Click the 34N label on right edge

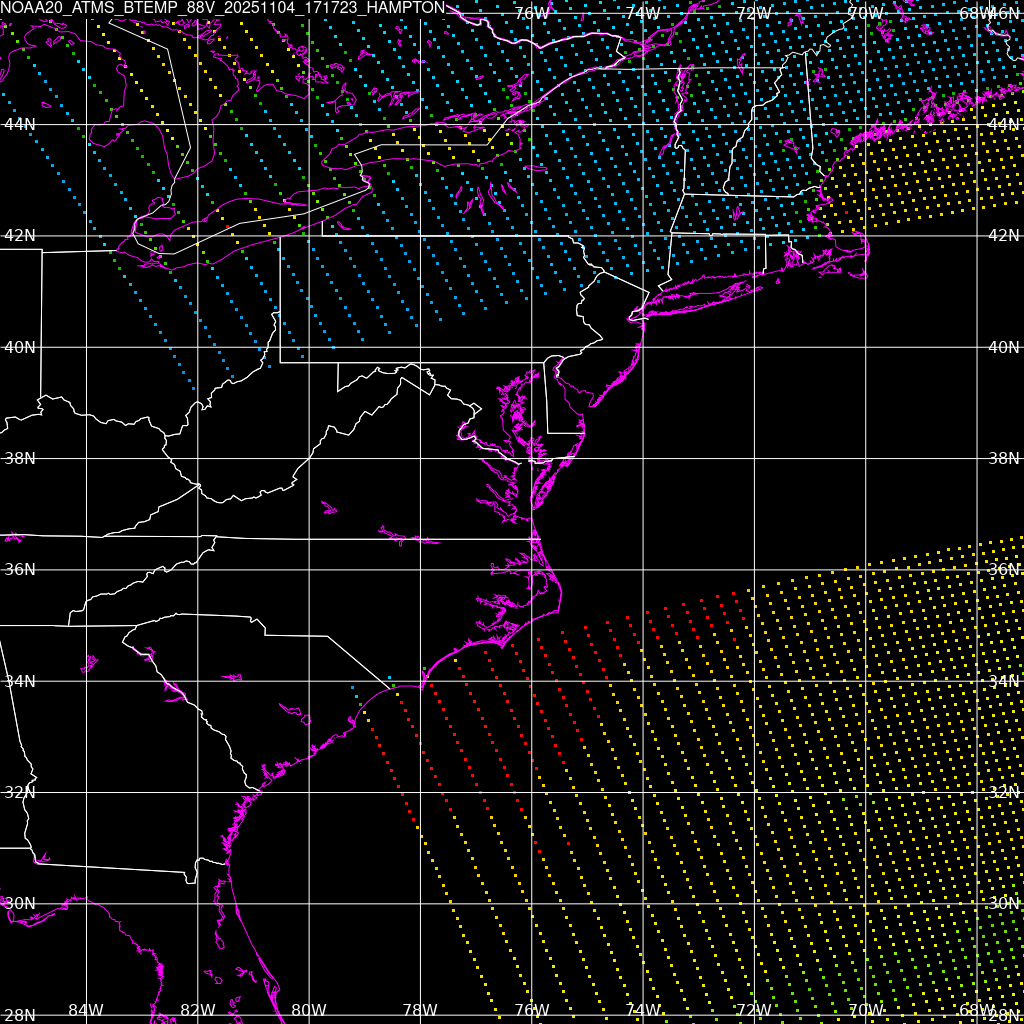1003,681
